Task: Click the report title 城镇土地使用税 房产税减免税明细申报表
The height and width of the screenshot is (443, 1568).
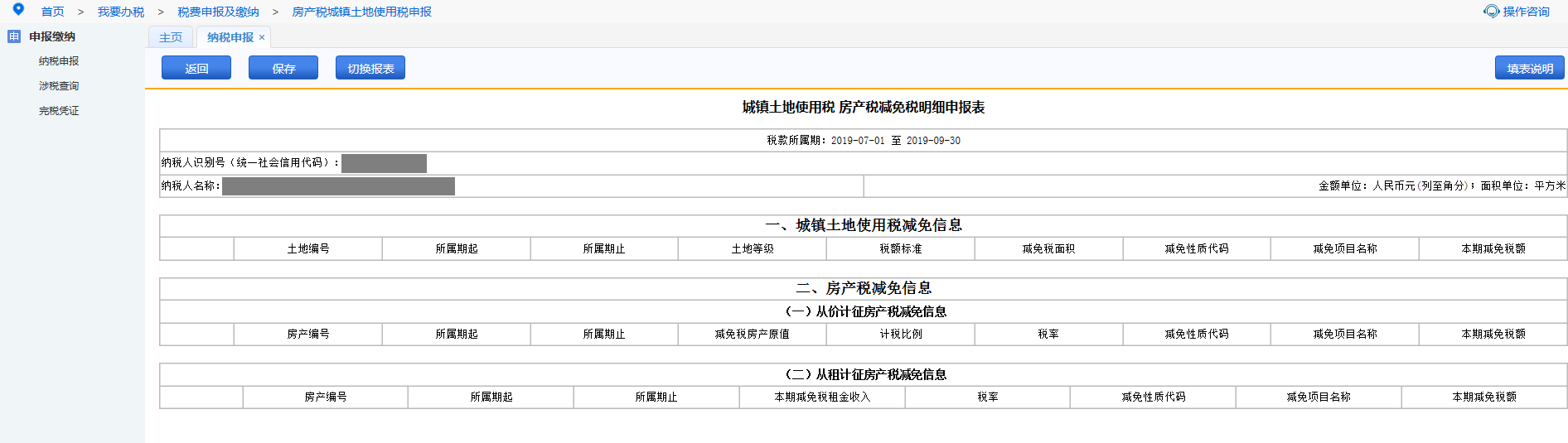Action: tap(864, 107)
